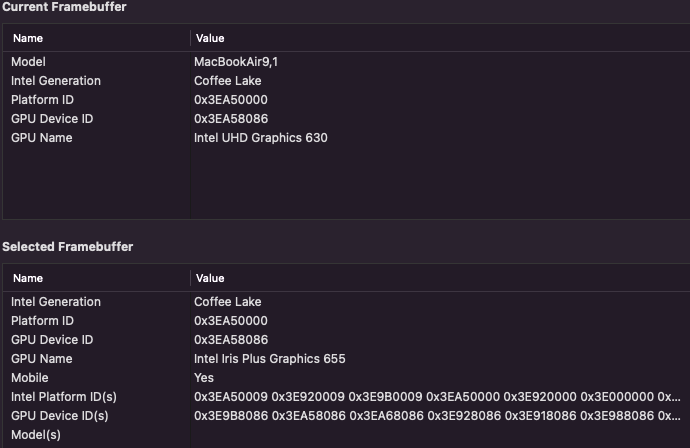Viewport: 690px width, 448px height.
Task: Click the Intel Iris Plus Graphics 655 value
Action: 270,359
